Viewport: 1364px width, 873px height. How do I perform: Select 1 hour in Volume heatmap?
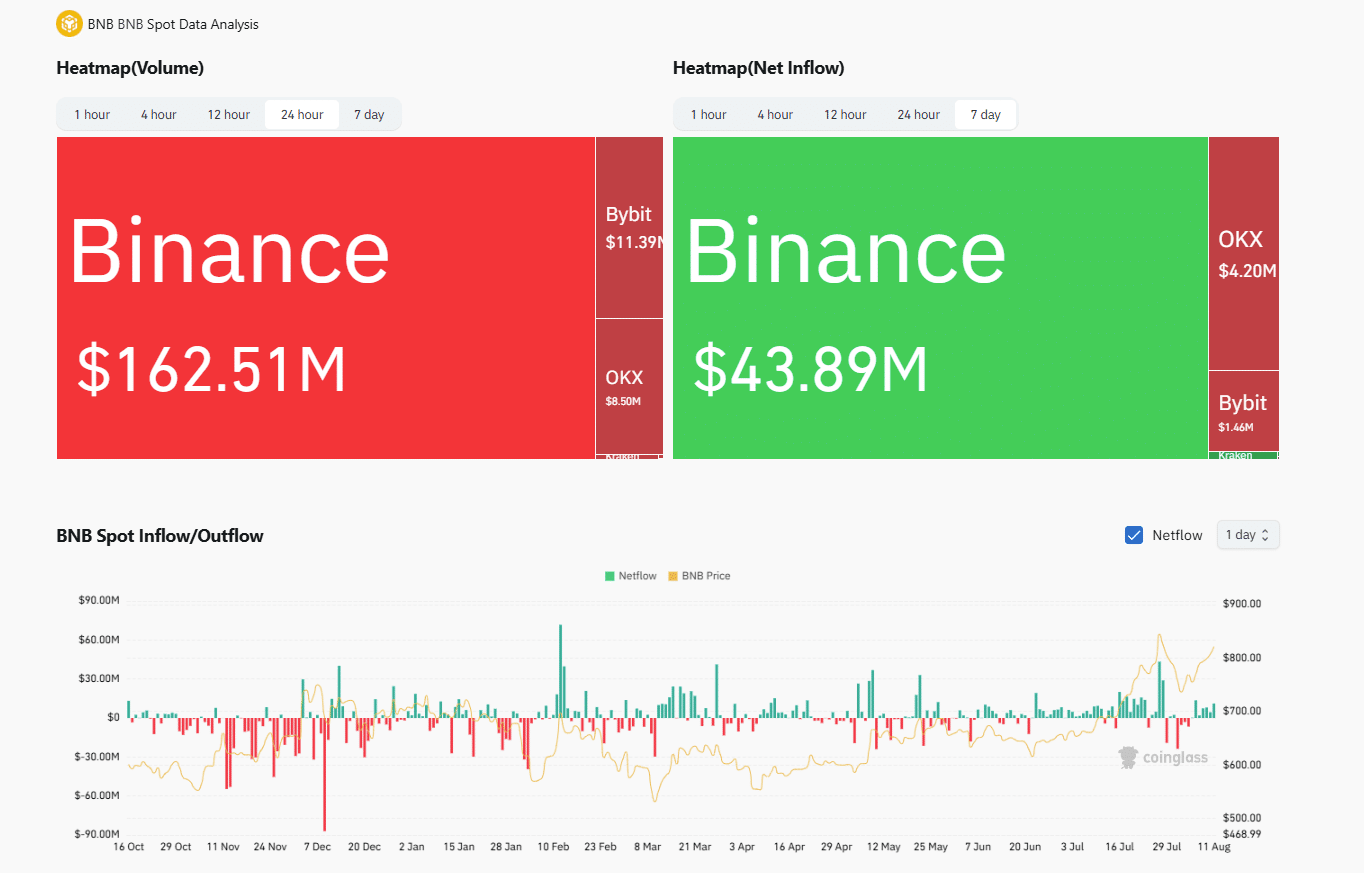[92, 114]
